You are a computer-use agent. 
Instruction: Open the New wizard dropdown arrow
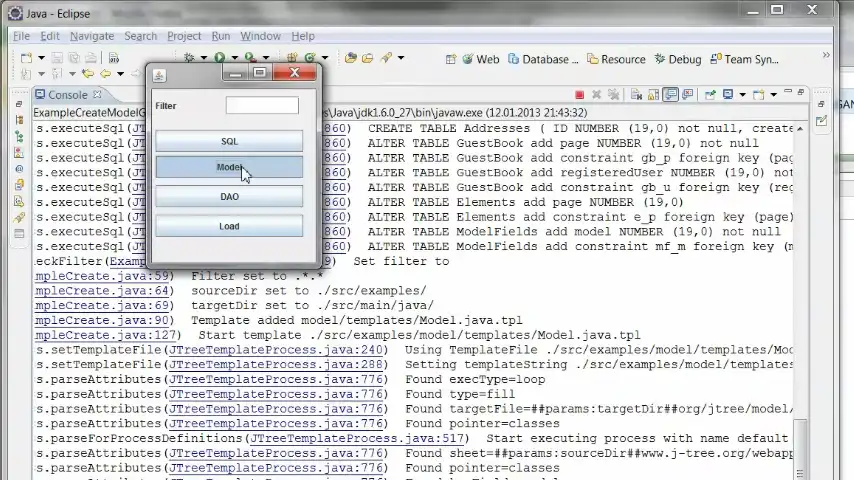[41, 58]
